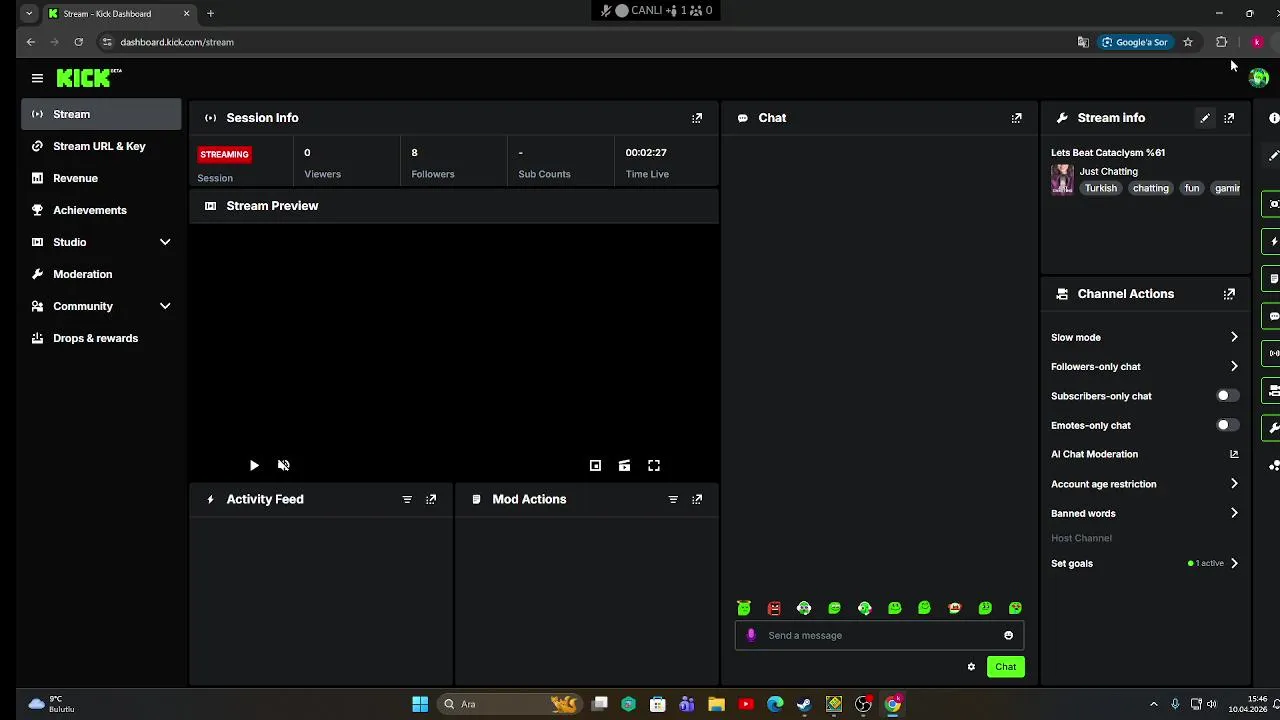Edit stream info with the pencil icon
The image size is (1280, 720).
point(1205,118)
